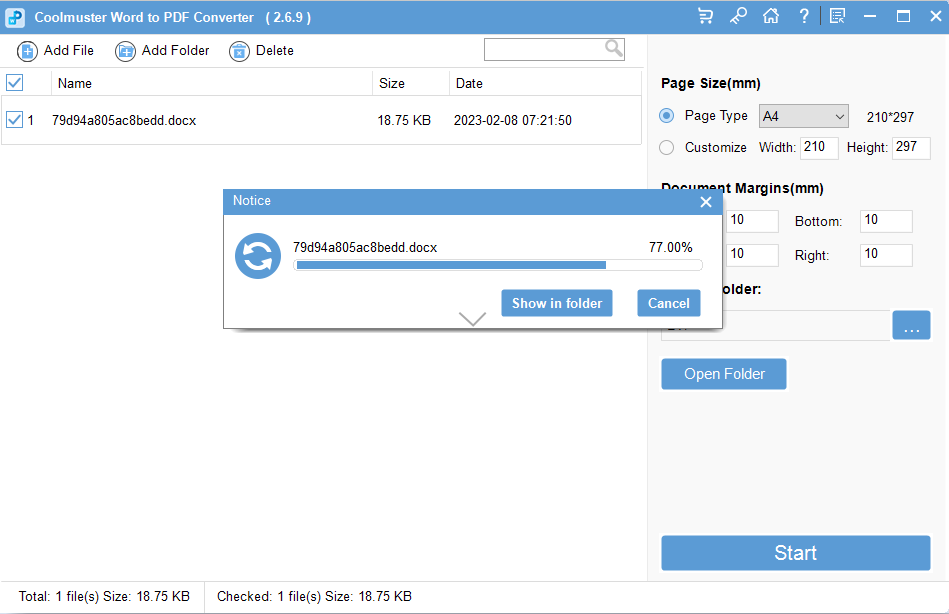Open the A4 page type dropdown
949x614 pixels.
[804, 116]
